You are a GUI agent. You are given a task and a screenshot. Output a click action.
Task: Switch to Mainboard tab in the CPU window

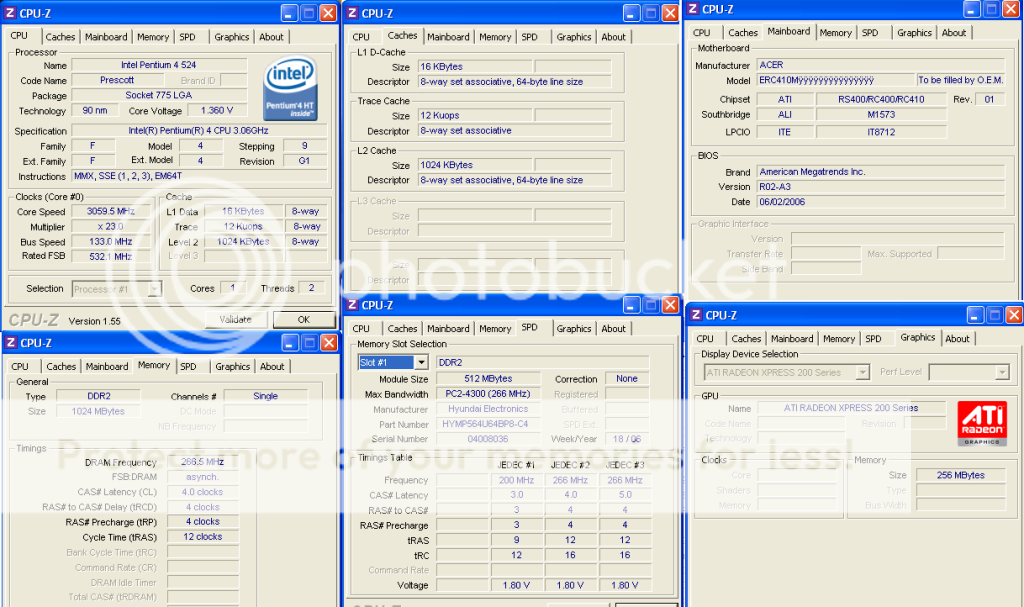coord(106,37)
